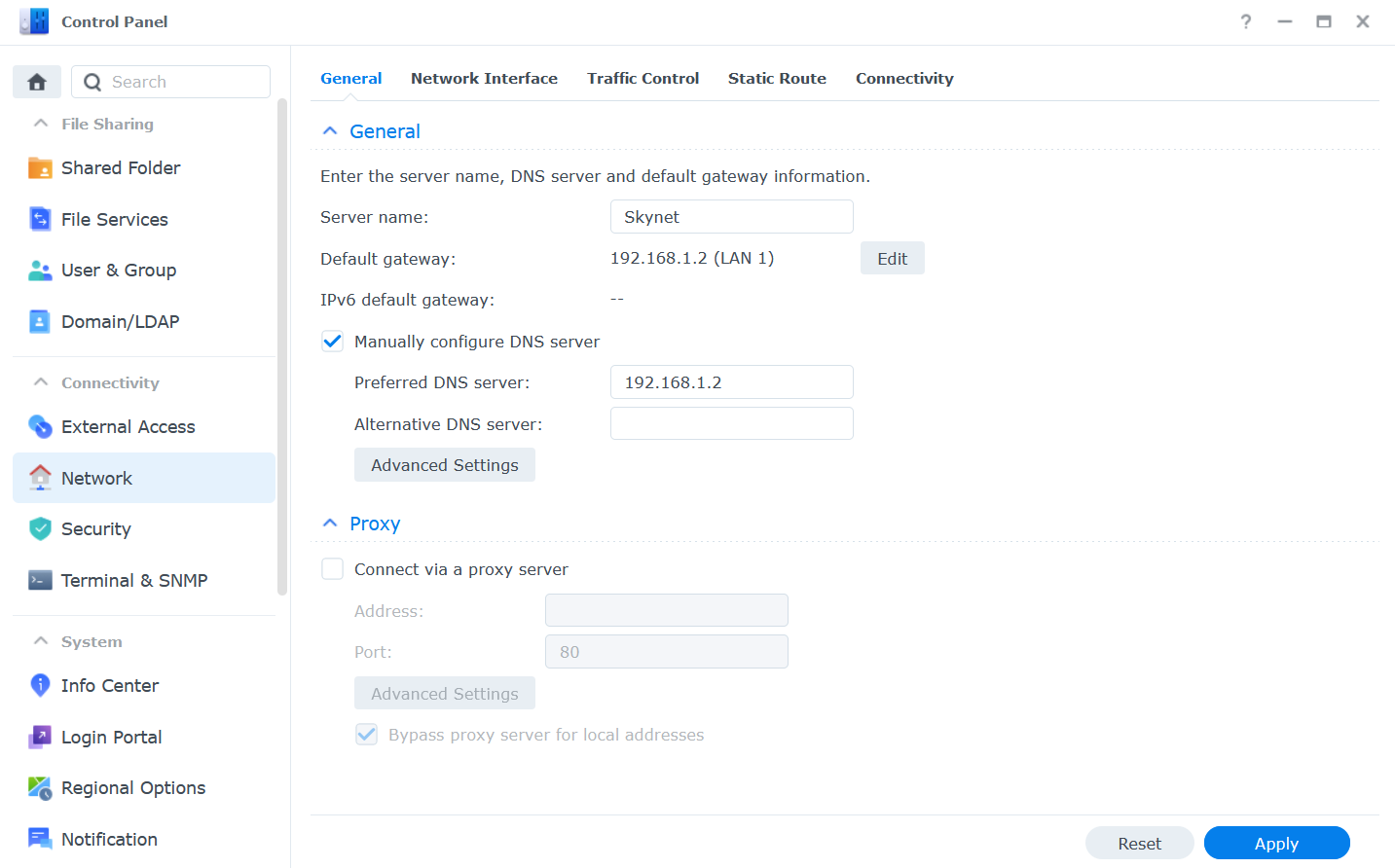
Task: Click the Alternative DNS server input field
Action: (x=731, y=422)
